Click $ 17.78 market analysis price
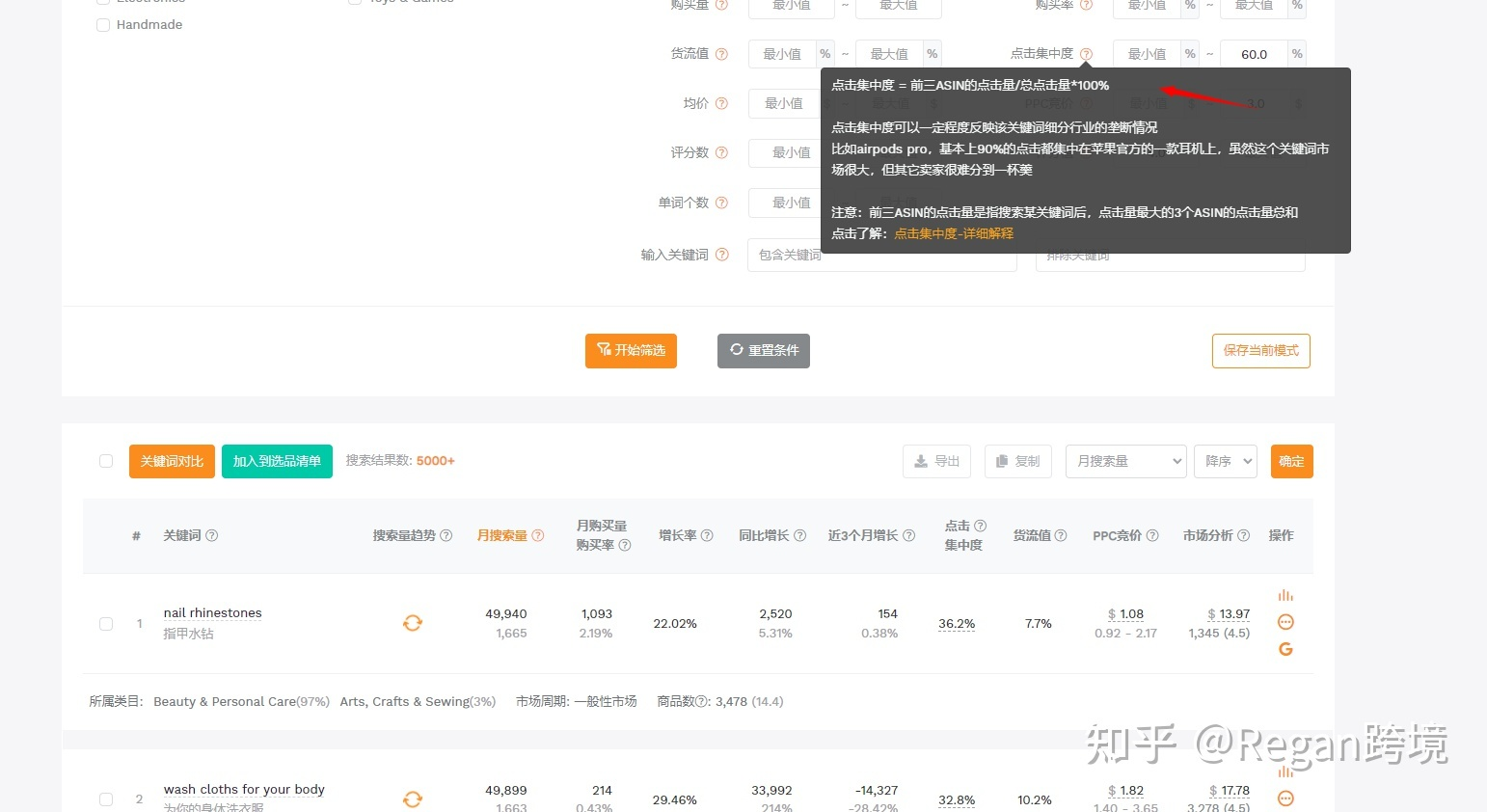1487x812 pixels. pos(1229,791)
